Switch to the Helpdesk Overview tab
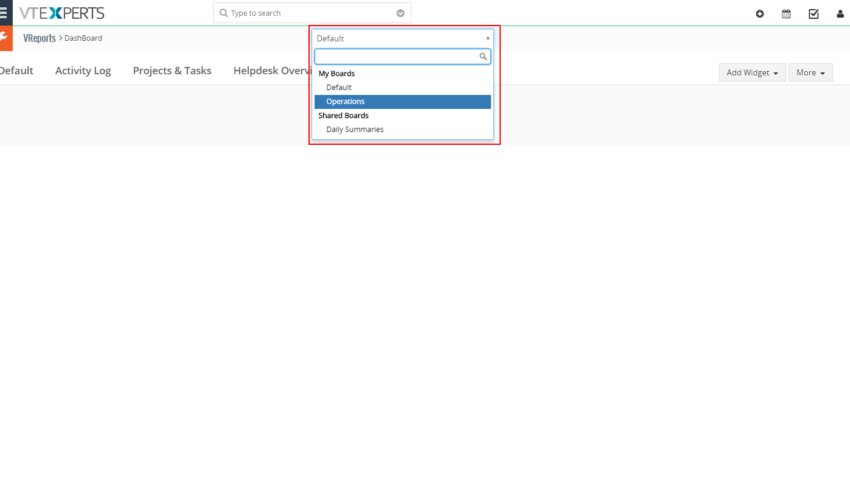This screenshot has width=850, height=485. (271, 70)
